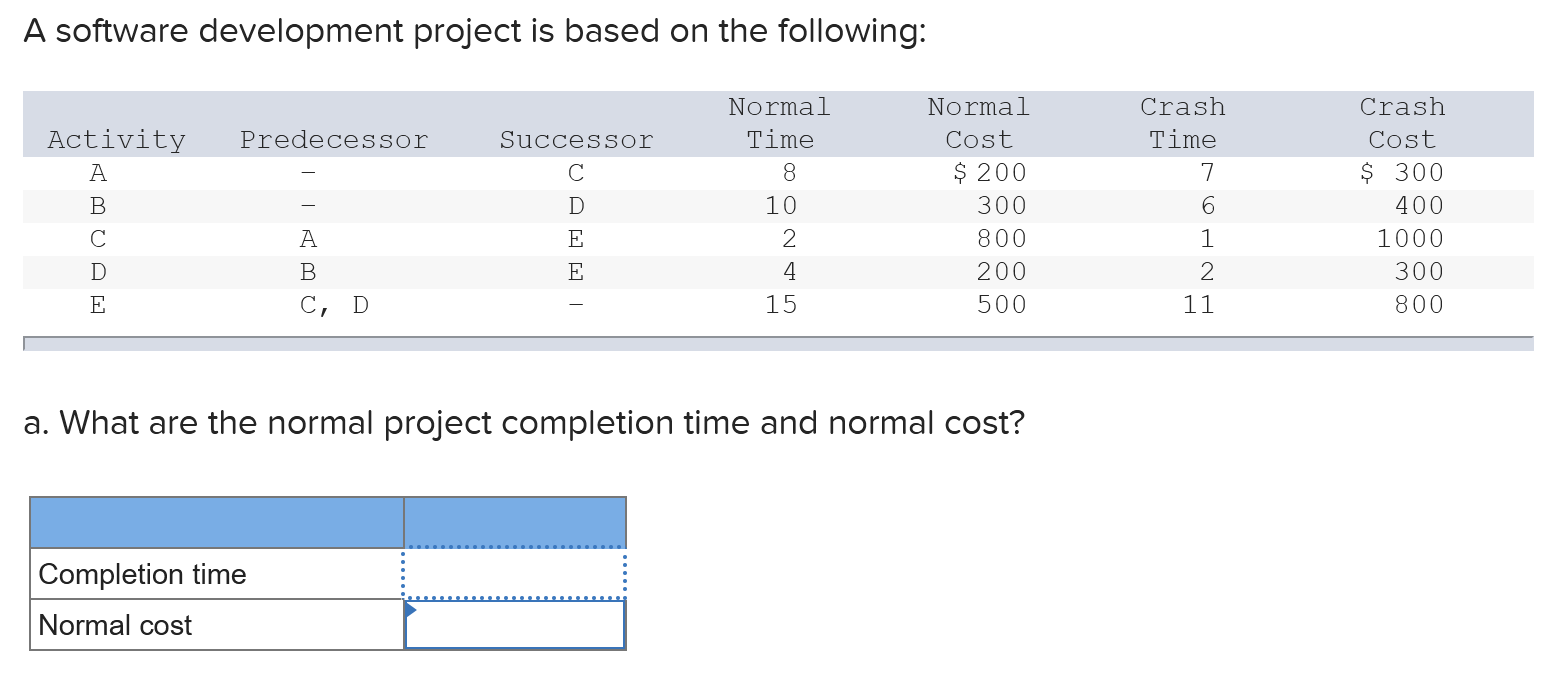
Task: Select the Normal cost answer field
Action: 513,623
